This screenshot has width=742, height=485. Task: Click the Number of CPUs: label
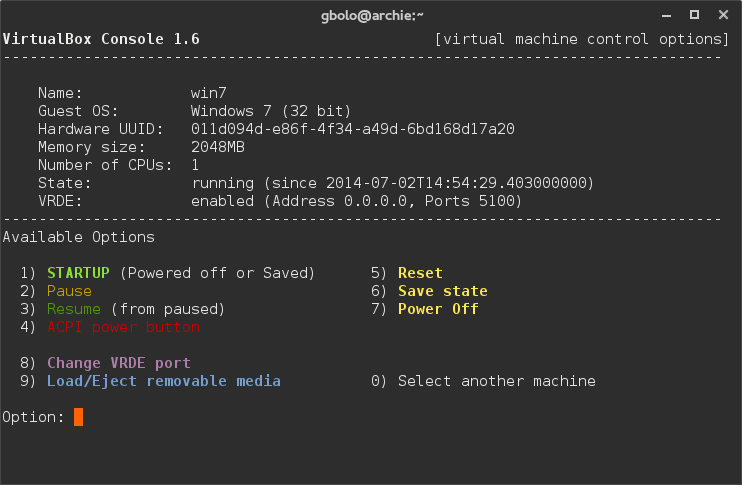point(105,165)
